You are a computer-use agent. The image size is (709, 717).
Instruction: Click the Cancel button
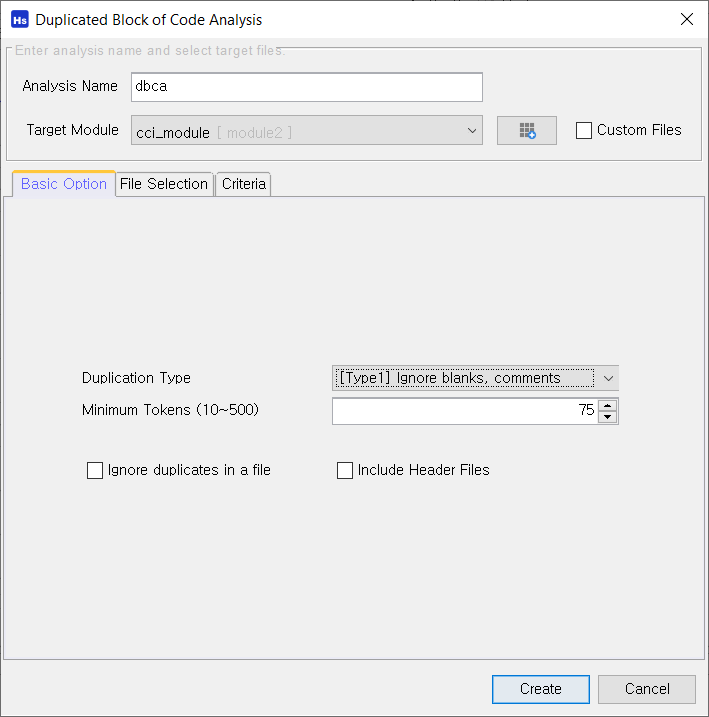click(x=647, y=689)
